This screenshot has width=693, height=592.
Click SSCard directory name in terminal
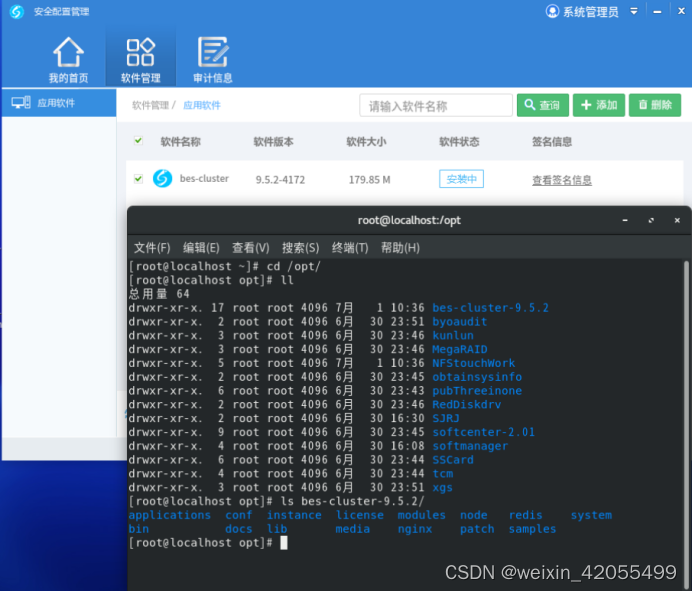(453, 460)
